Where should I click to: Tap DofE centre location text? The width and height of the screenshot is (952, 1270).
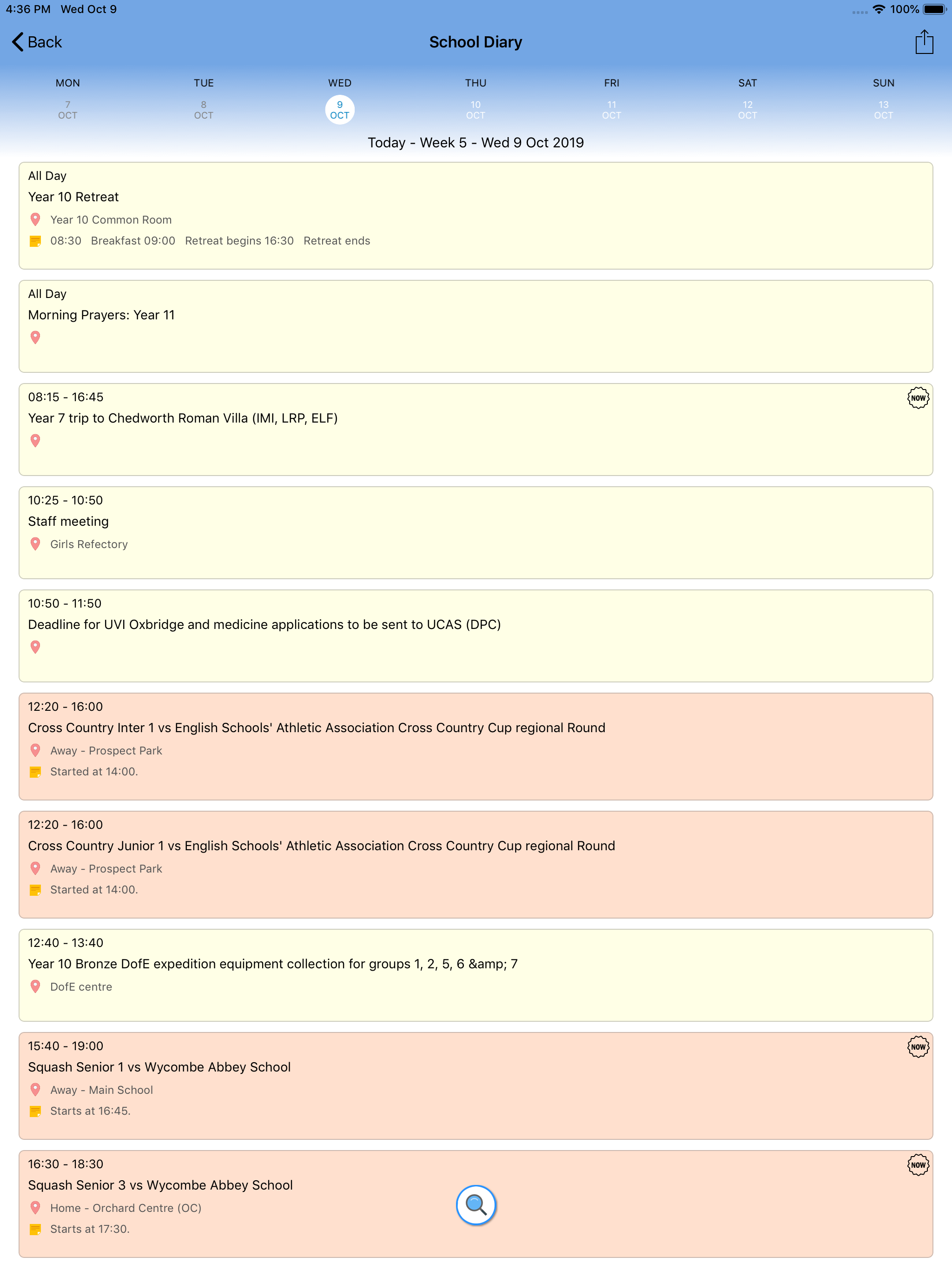tap(81, 986)
